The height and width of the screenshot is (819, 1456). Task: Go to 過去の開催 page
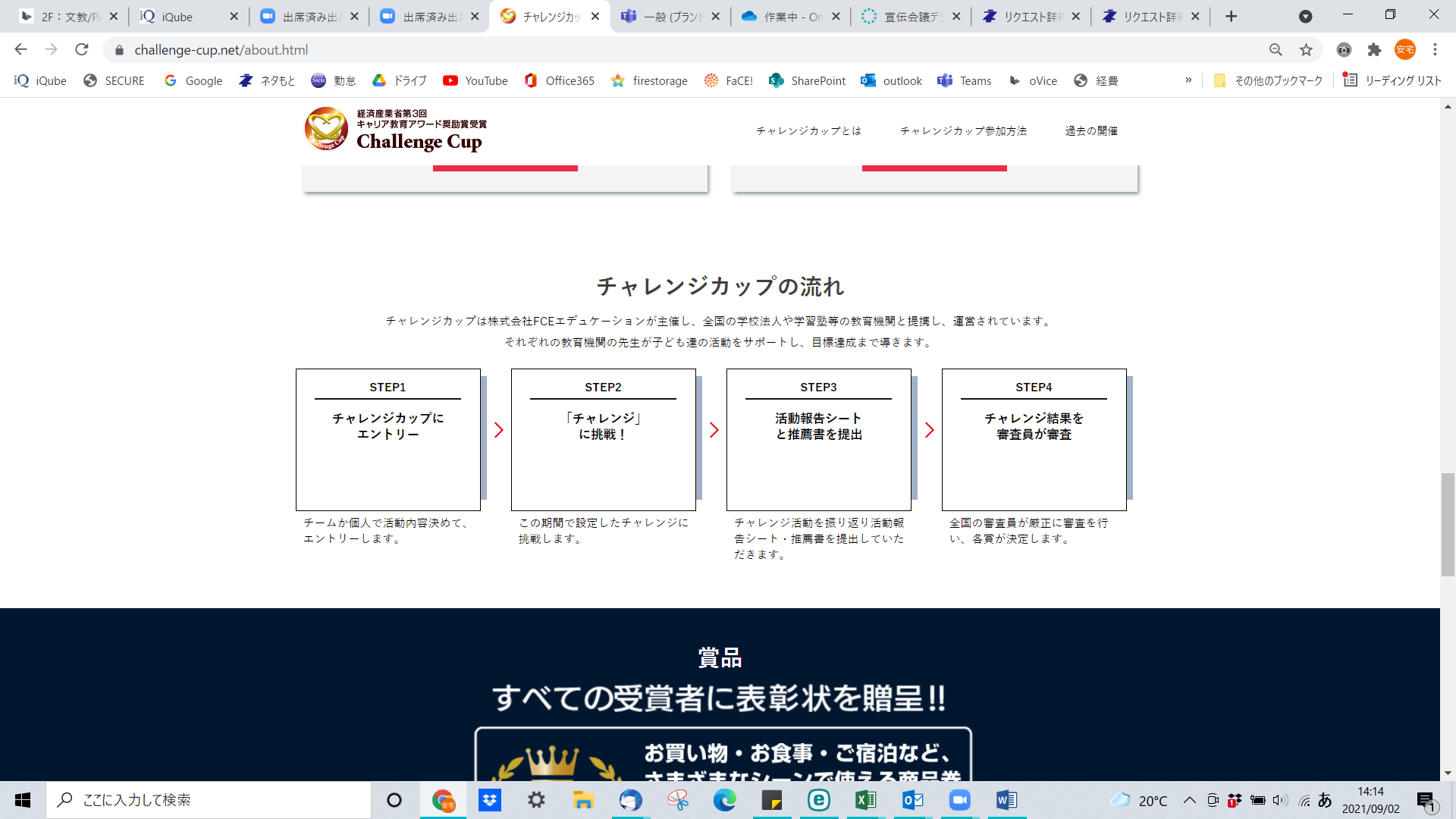pos(1091,130)
